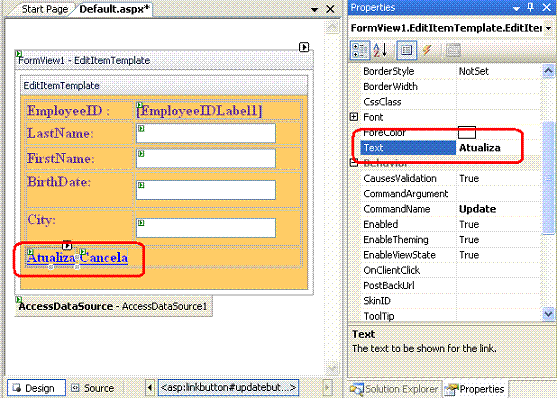This screenshot has width=557, height=398.
Task: Show Events lightning bolt icon
Action: tap(427, 50)
